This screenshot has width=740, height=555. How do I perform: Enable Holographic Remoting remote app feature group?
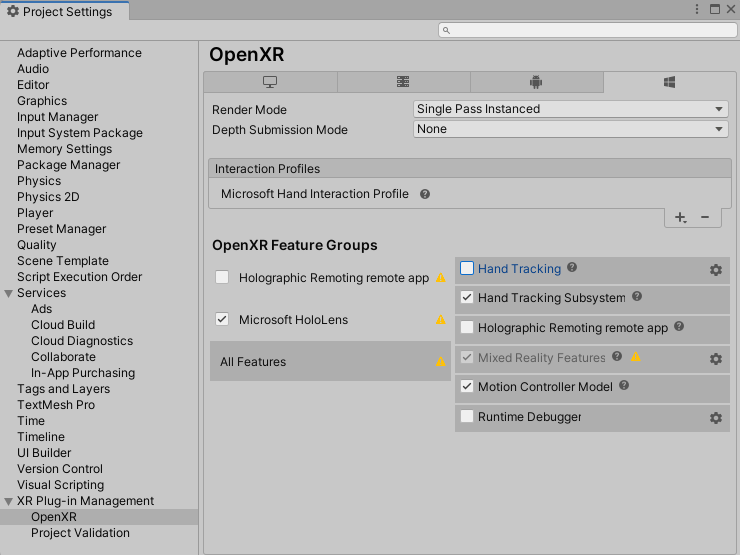pyautogui.click(x=222, y=277)
